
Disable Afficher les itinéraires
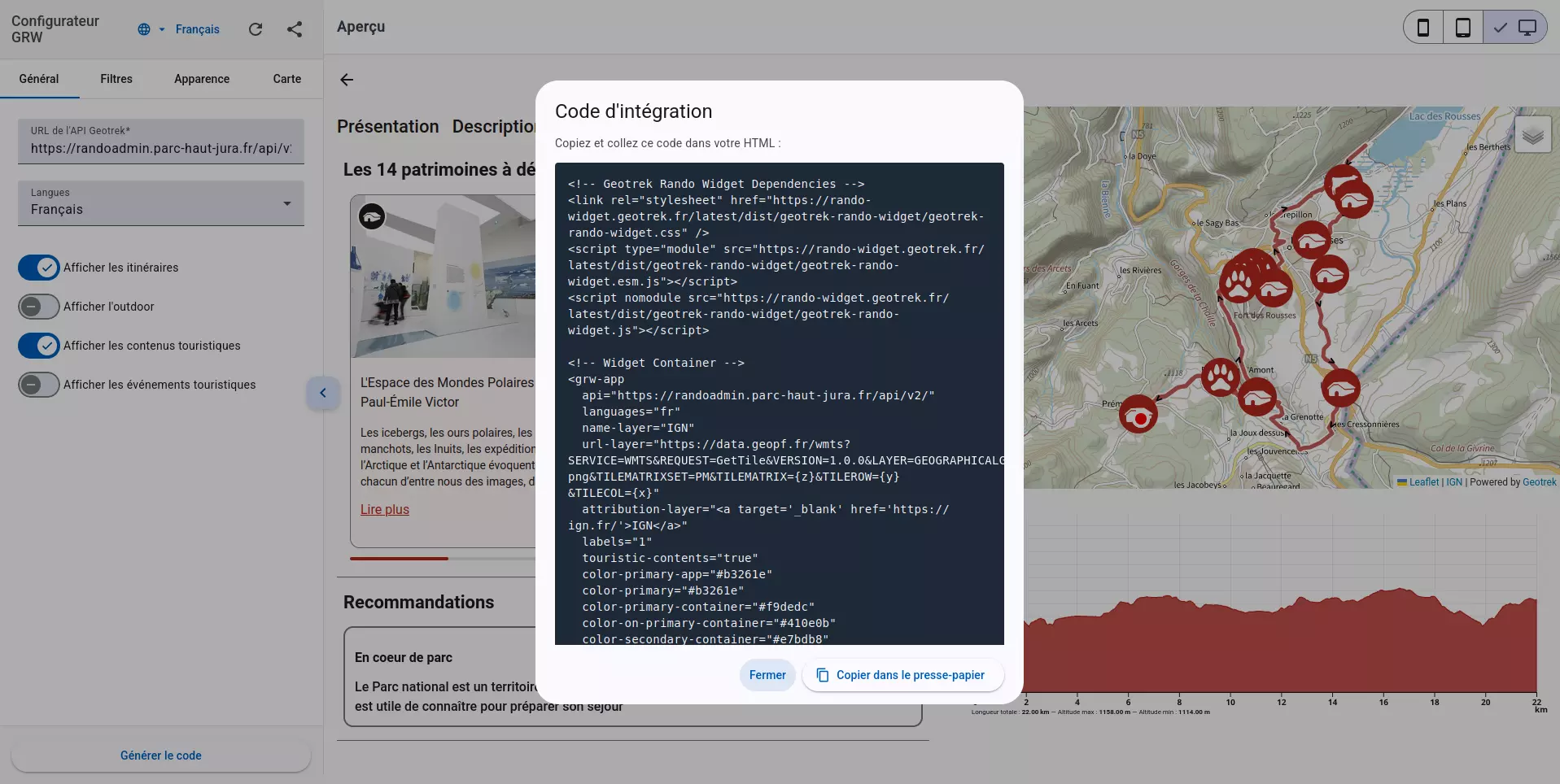tap(38, 268)
